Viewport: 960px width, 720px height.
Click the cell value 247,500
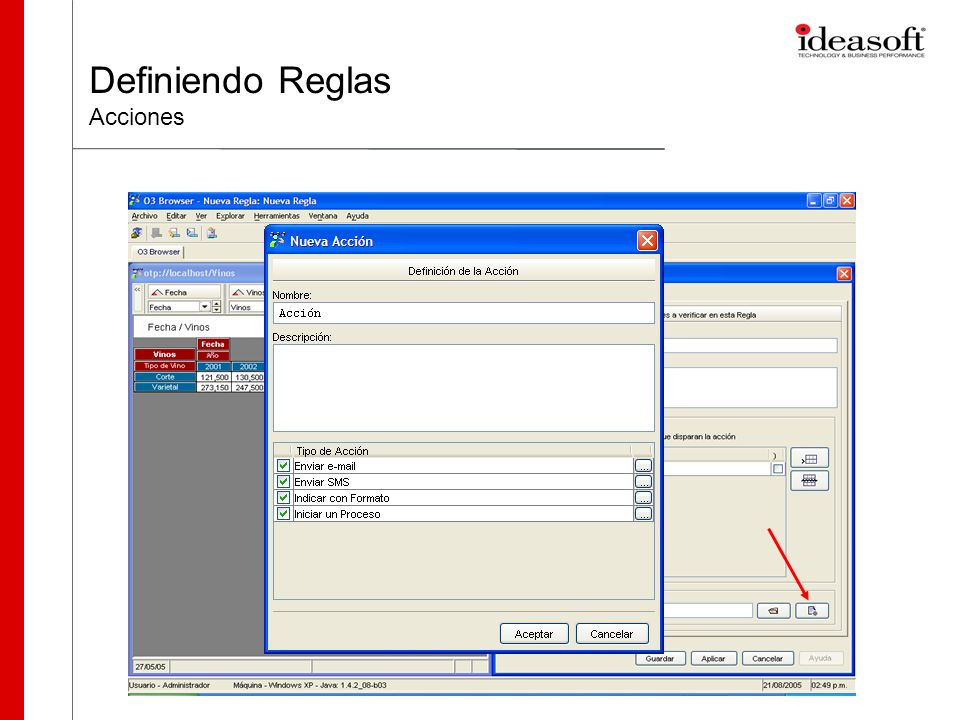(248, 388)
